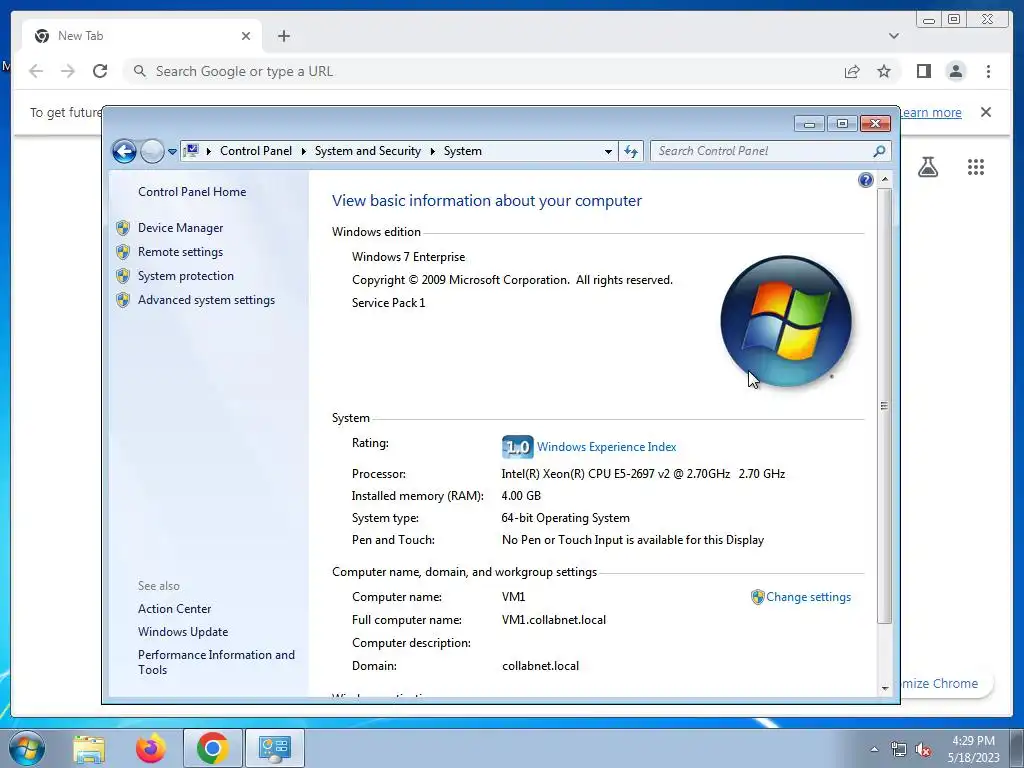Open Chrome side panel icon

click(x=923, y=71)
